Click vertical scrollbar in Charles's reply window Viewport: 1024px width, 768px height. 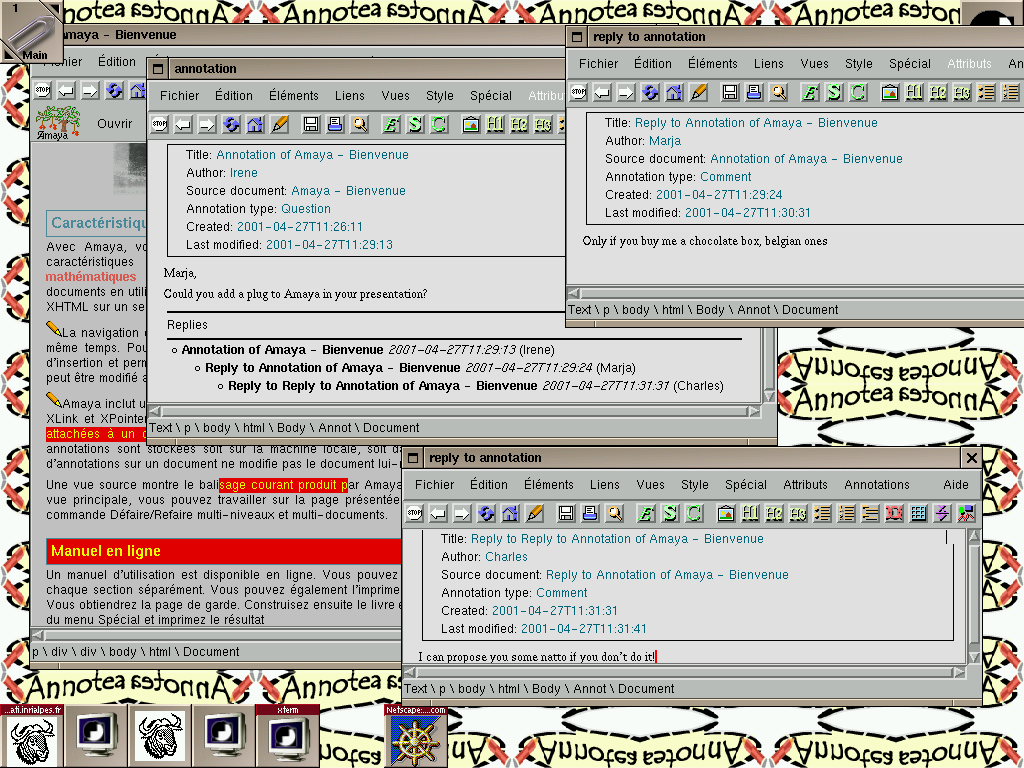973,590
